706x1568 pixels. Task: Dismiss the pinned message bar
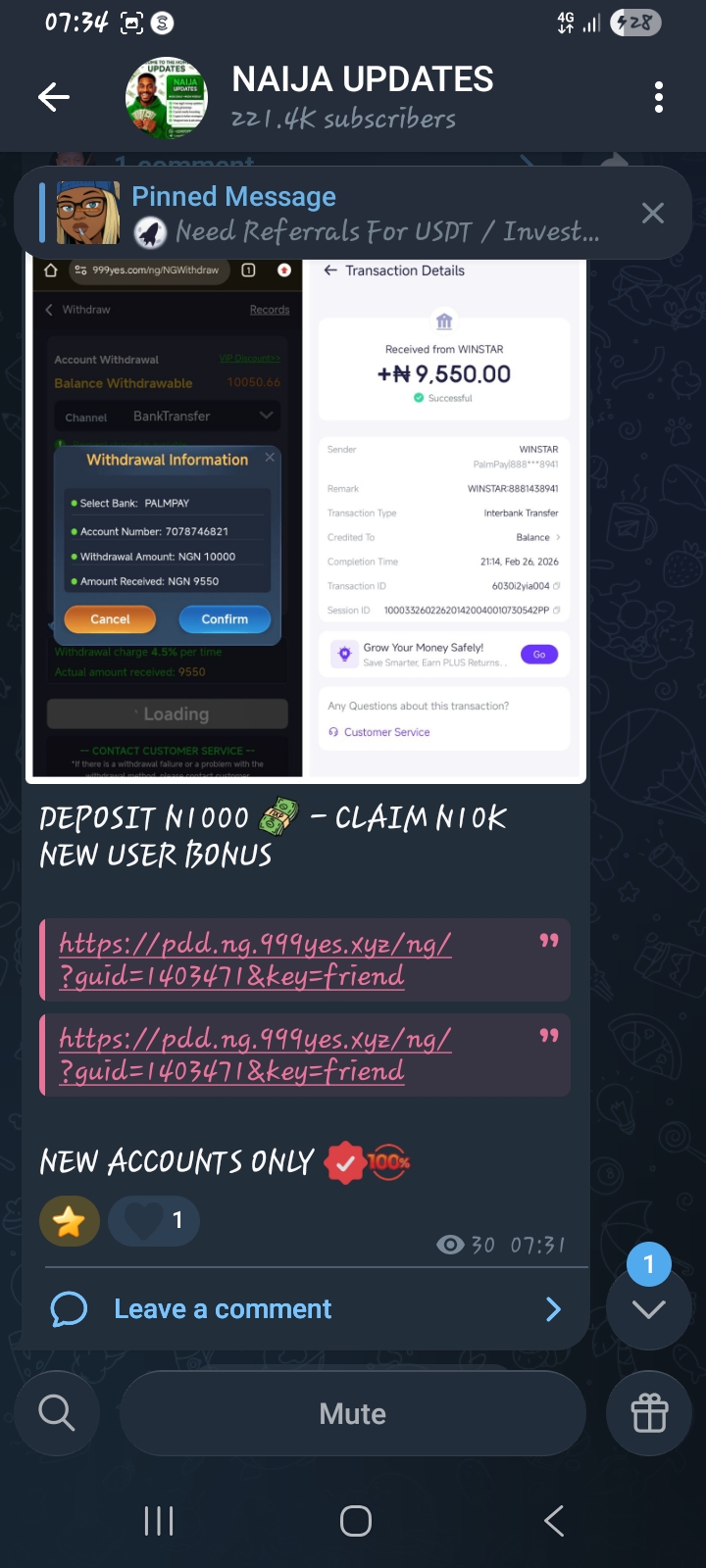(652, 214)
